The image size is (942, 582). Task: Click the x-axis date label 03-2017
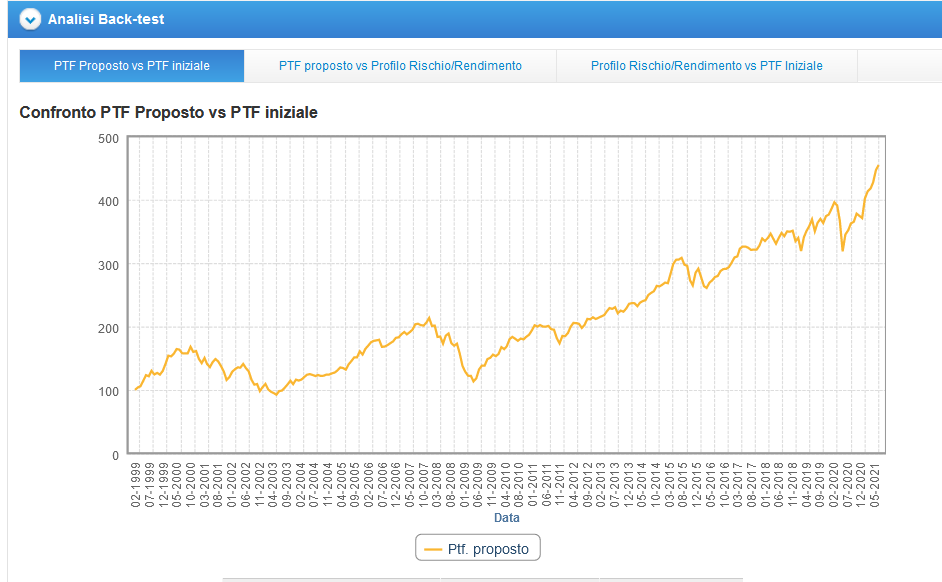[738, 485]
